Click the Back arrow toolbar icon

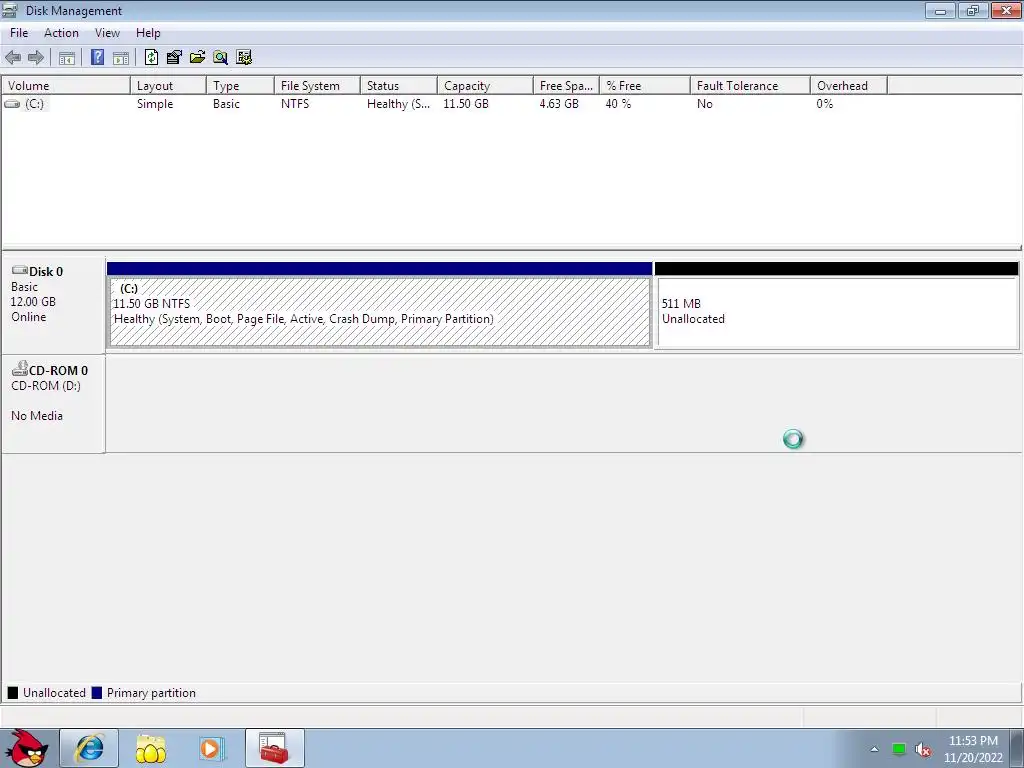(13, 57)
